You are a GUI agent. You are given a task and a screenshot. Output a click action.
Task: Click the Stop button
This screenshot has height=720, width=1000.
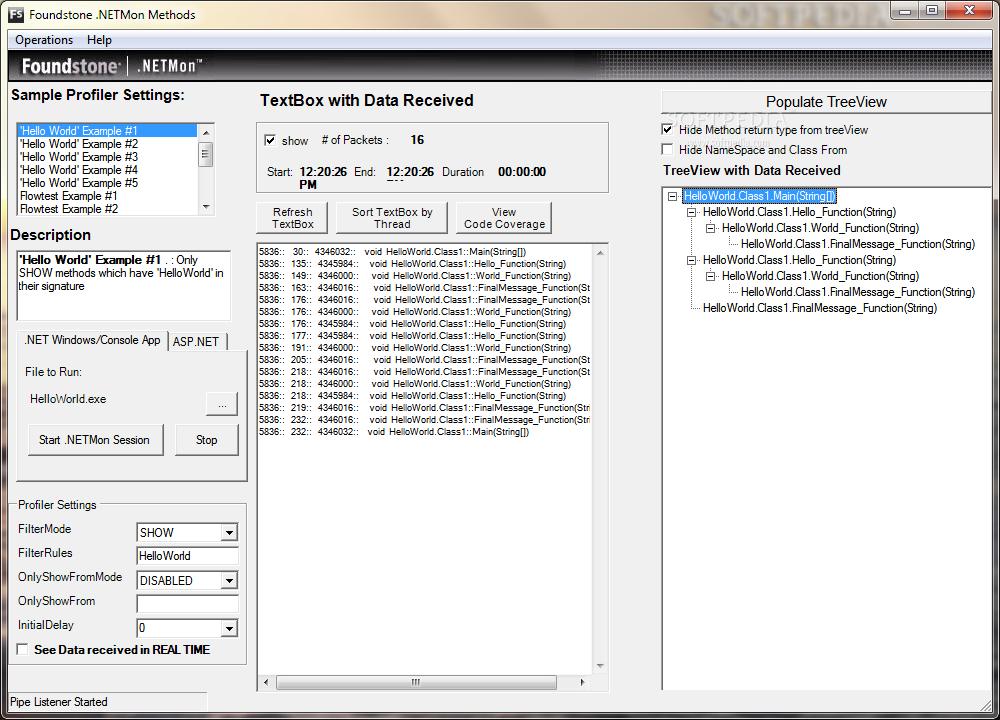click(207, 440)
